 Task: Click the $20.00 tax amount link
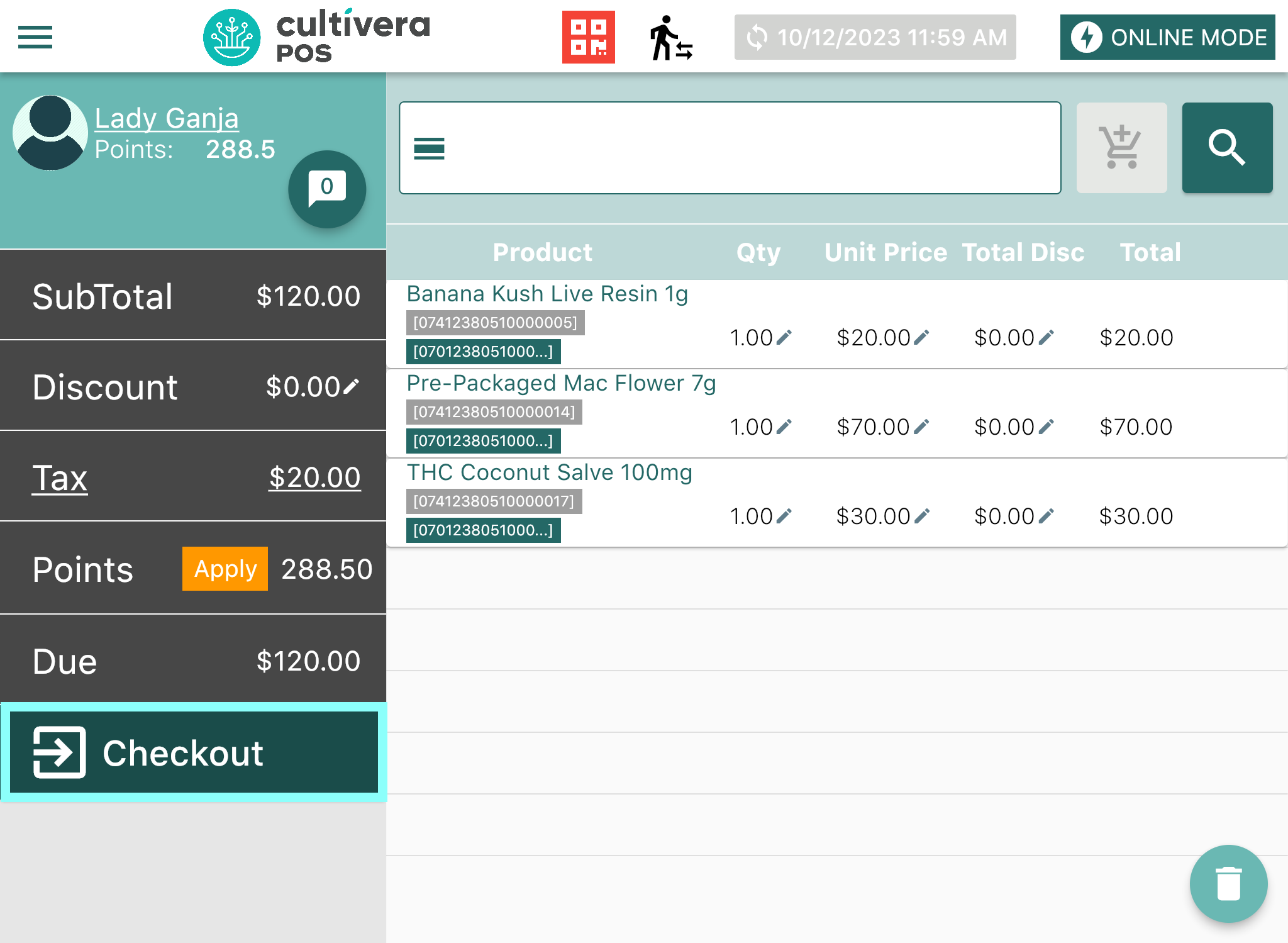[x=314, y=477]
